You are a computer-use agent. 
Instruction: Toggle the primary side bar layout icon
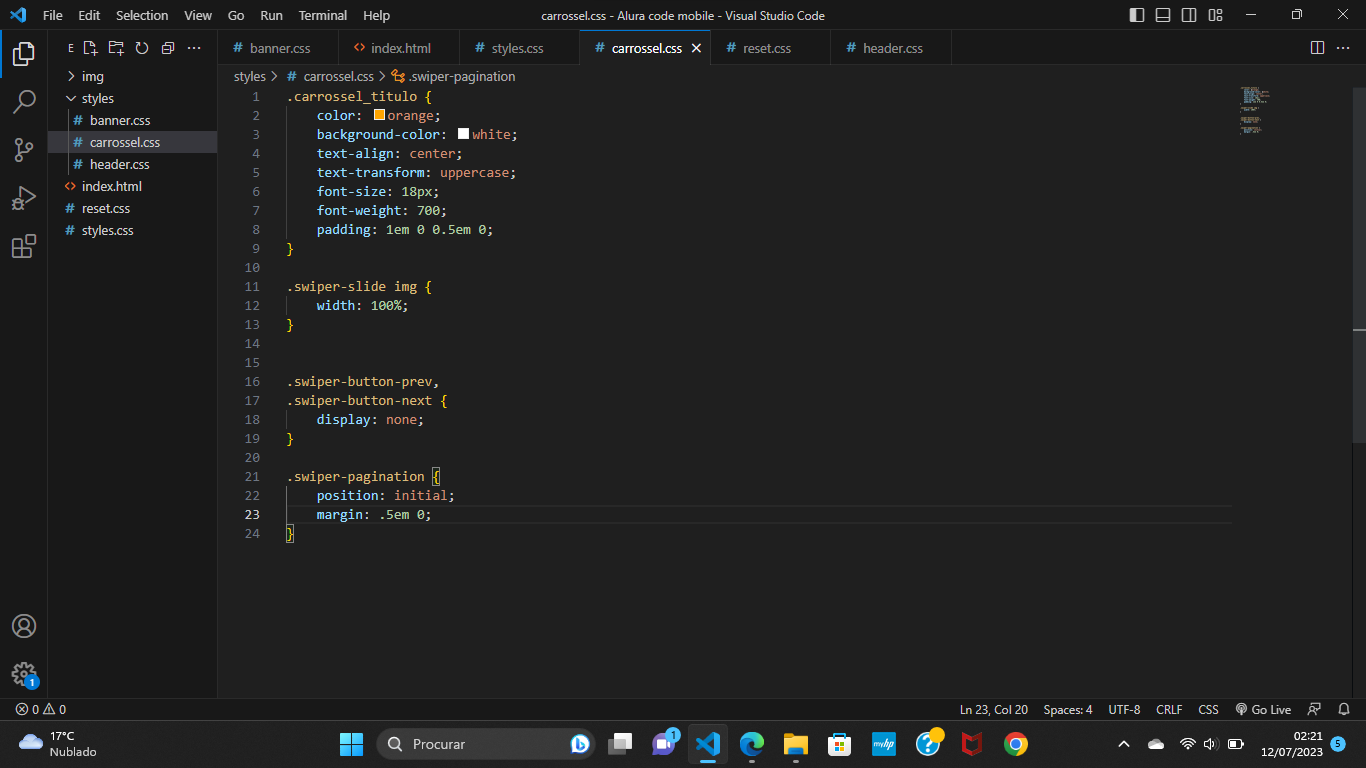(x=1137, y=15)
